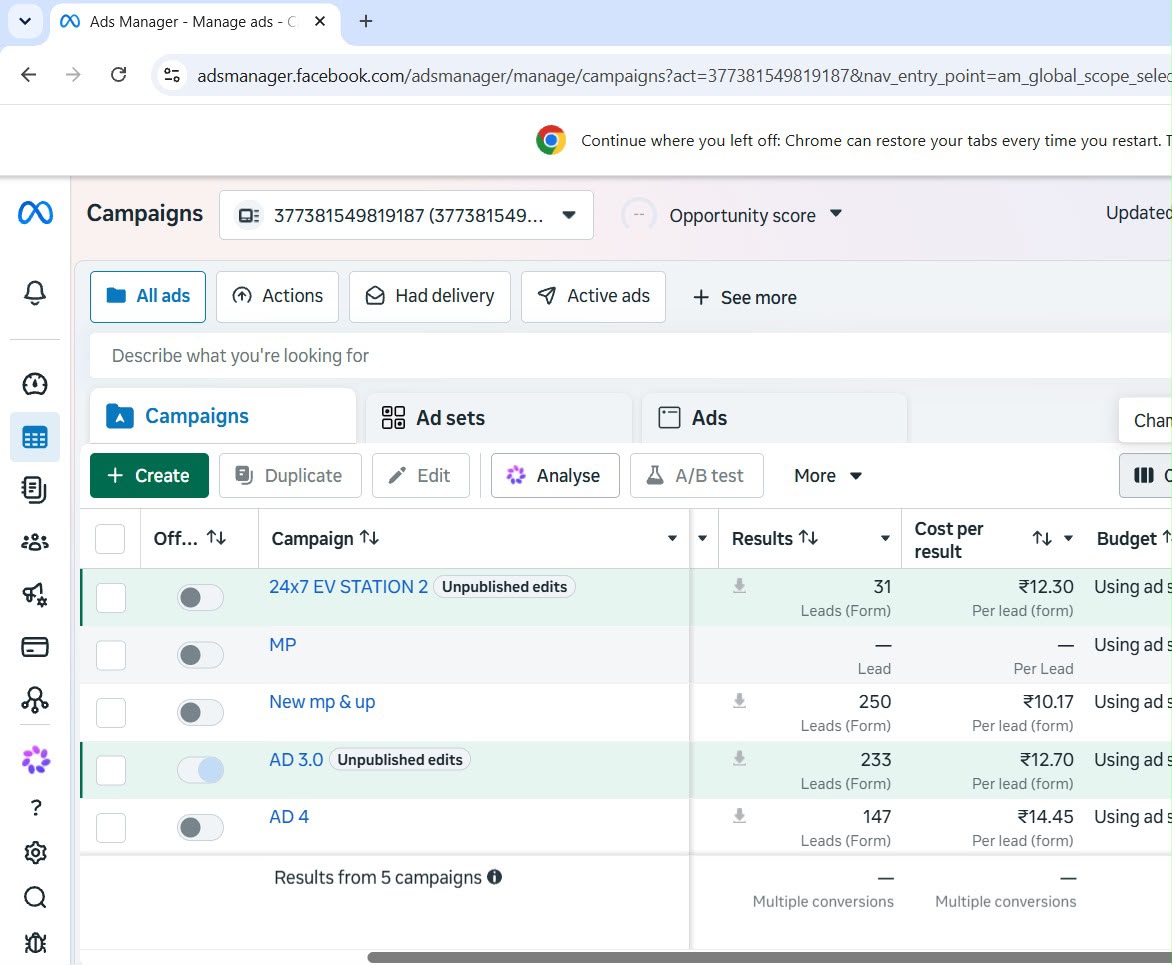Open the notifications bell
Image resolution: width=1172 pixels, height=965 pixels.
(x=35, y=292)
